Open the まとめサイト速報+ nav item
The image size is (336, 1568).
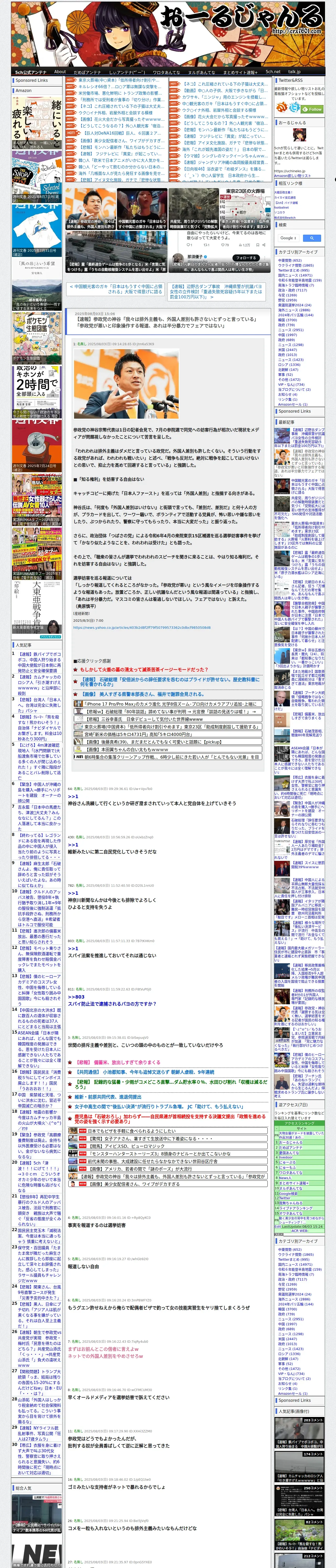(x=240, y=72)
